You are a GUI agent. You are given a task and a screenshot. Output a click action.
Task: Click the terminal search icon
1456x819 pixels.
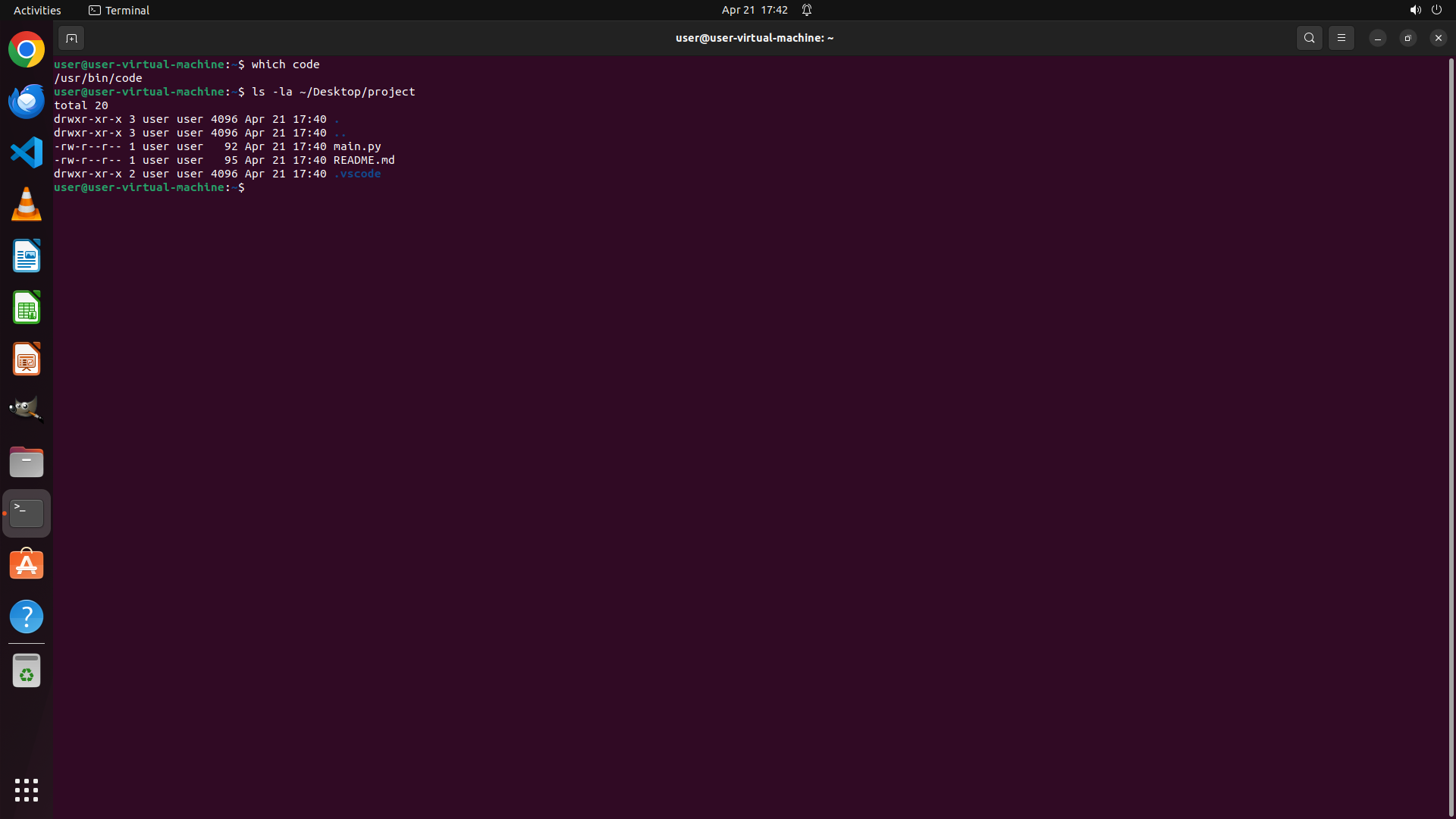point(1309,38)
